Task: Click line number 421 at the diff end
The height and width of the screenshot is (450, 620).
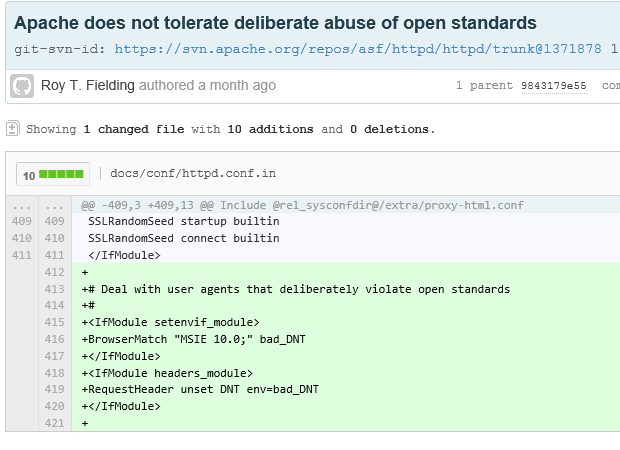Action: tap(55, 424)
